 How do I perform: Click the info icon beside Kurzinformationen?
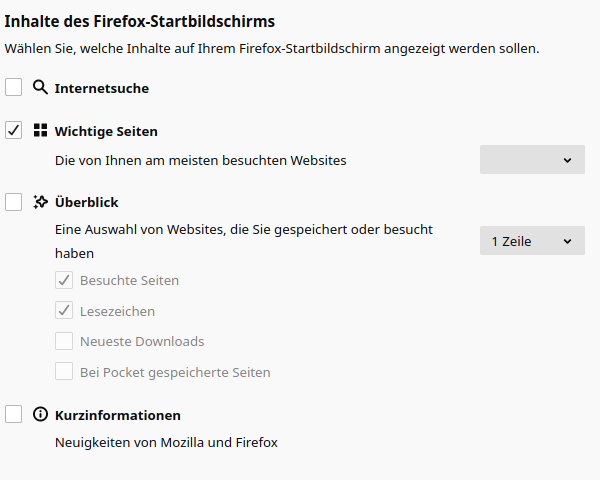(40, 414)
